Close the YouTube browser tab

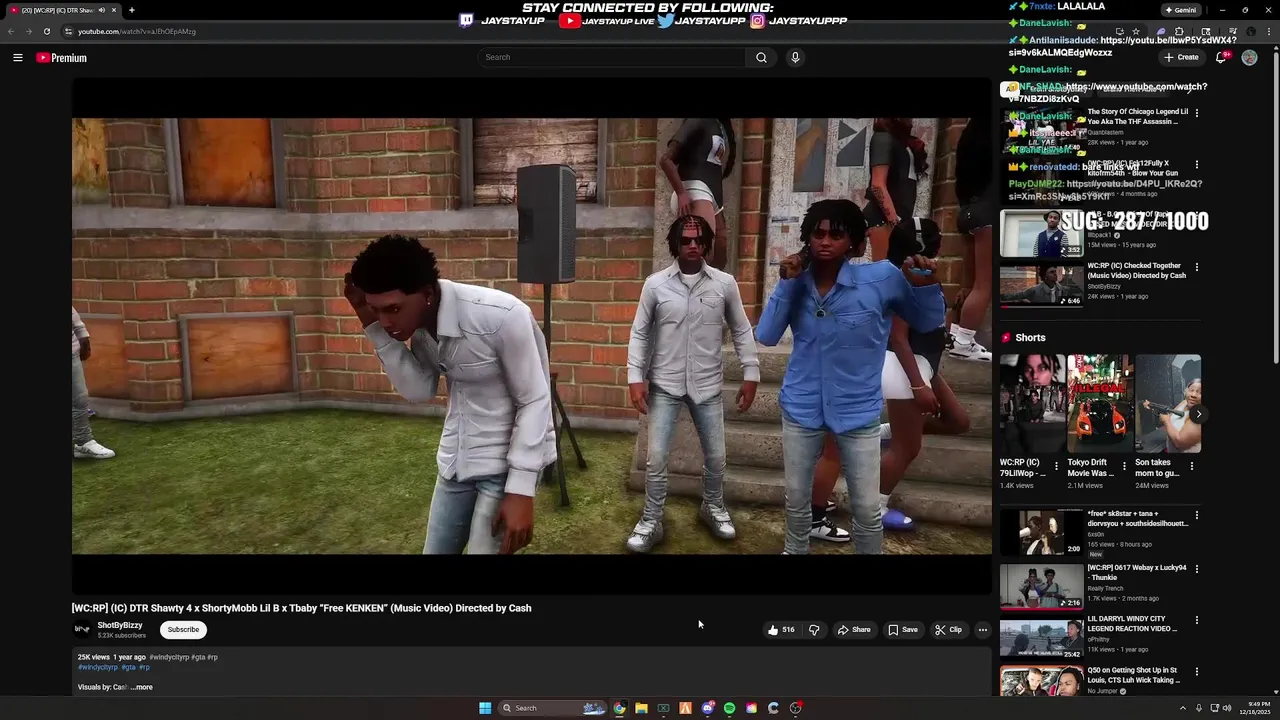pyautogui.click(x=114, y=10)
